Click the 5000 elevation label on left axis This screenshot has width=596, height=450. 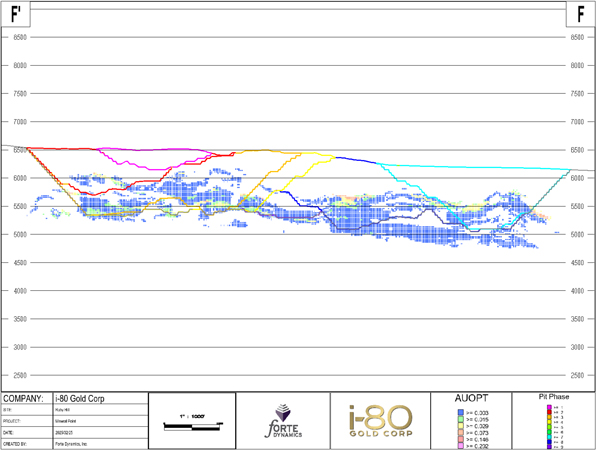[20, 235]
